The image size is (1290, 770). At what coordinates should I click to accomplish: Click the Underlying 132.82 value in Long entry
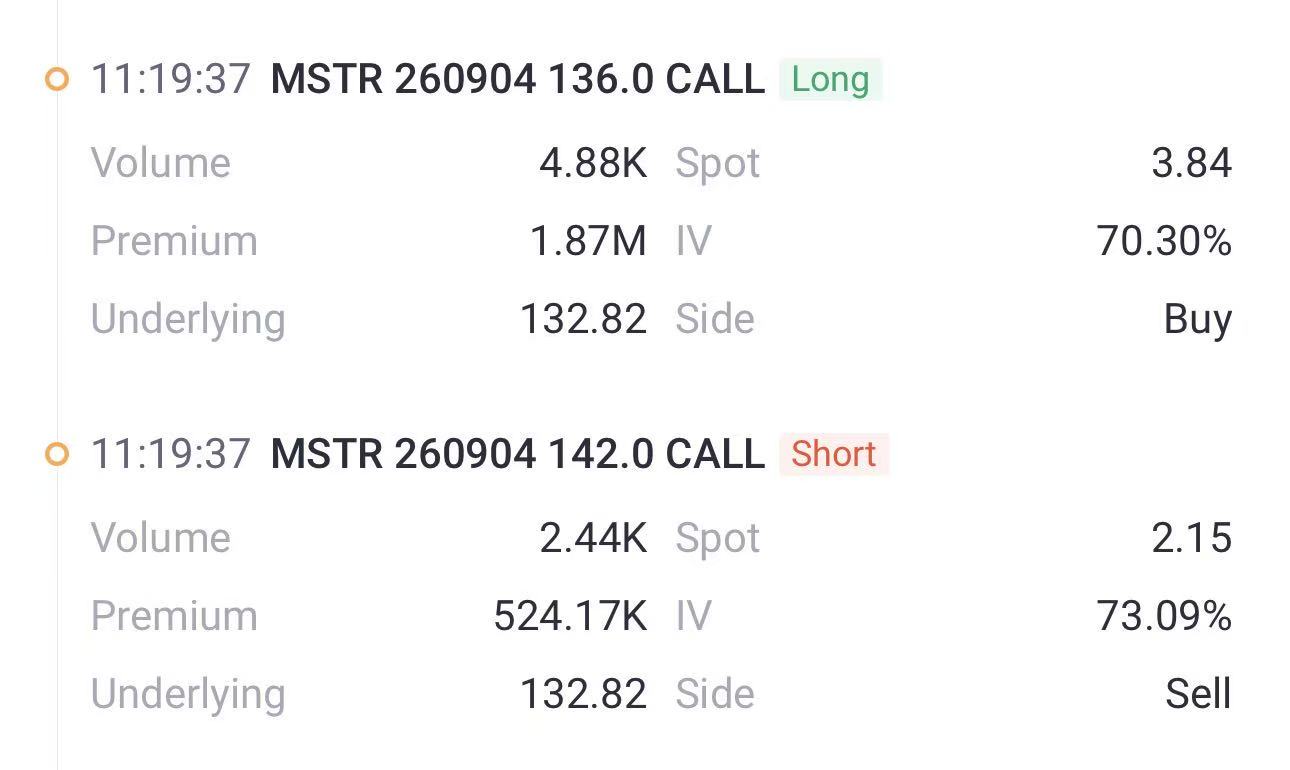tap(583, 319)
